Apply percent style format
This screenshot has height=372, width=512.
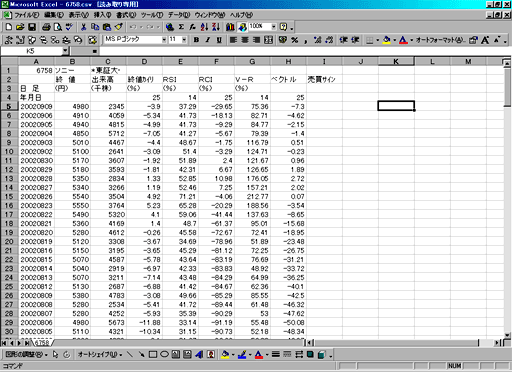[x=295, y=40]
